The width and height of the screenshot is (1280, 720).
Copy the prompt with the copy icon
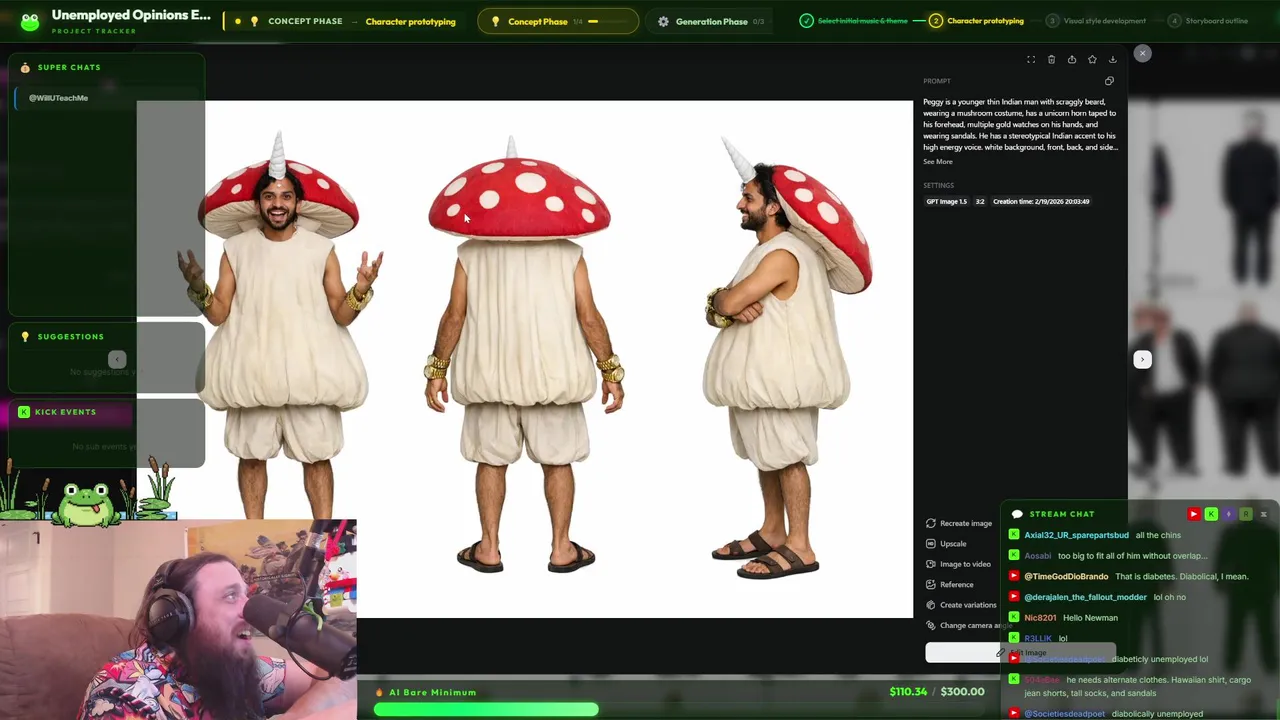click(1109, 81)
